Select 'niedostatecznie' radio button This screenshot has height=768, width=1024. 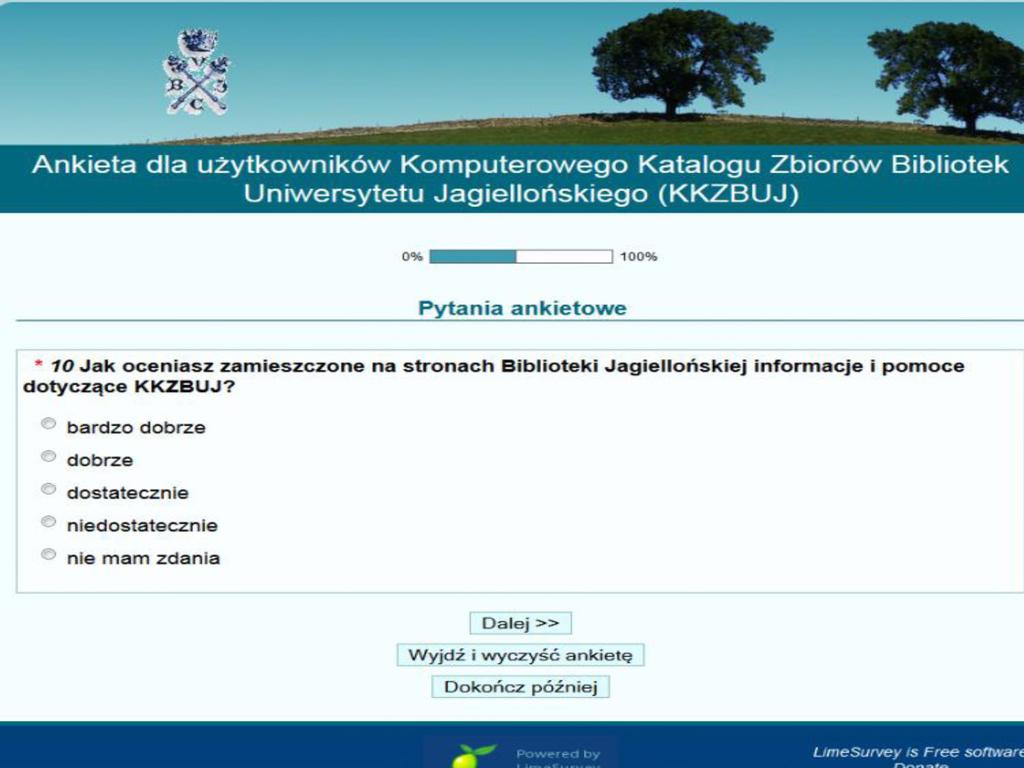pyautogui.click(x=48, y=522)
